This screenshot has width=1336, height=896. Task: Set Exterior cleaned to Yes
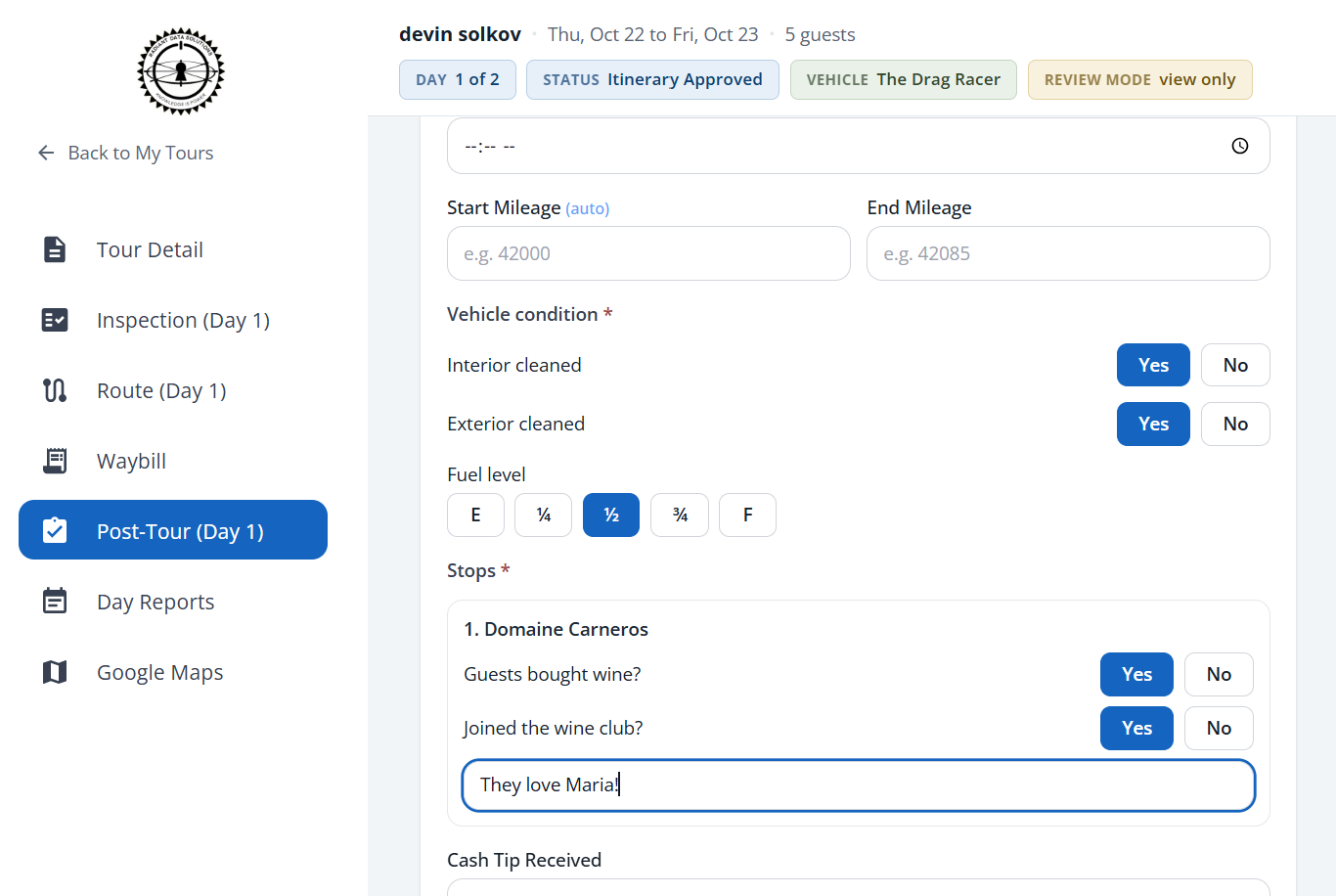[x=1153, y=424]
